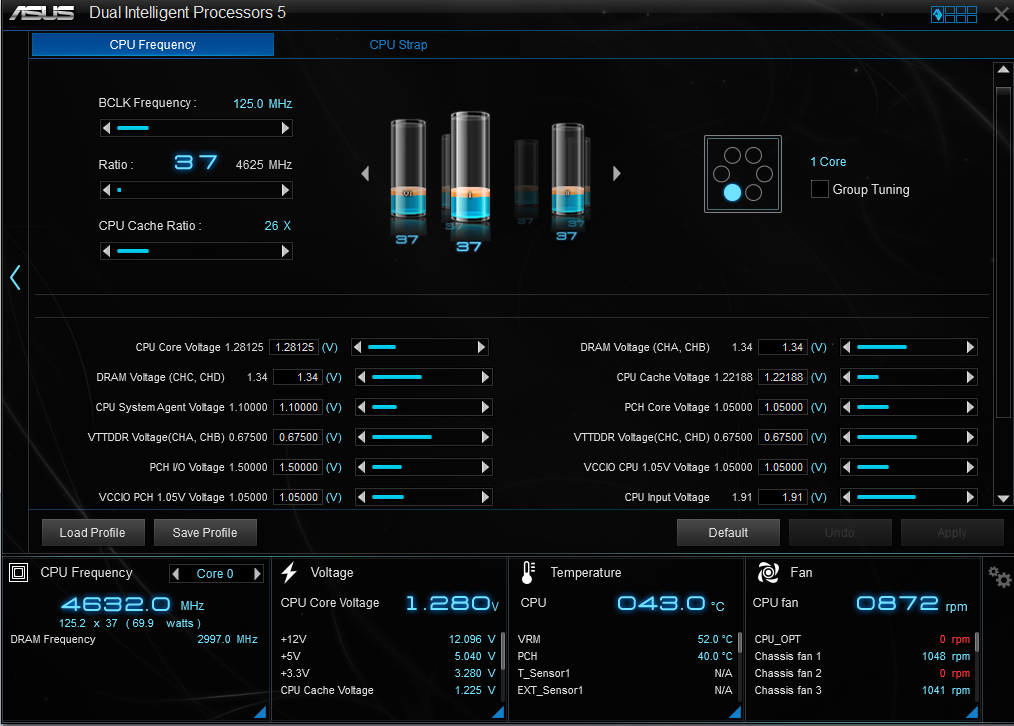Image resolution: width=1014 pixels, height=726 pixels.
Task: Decrease Ratio with left arrow
Action: coord(107,190)
